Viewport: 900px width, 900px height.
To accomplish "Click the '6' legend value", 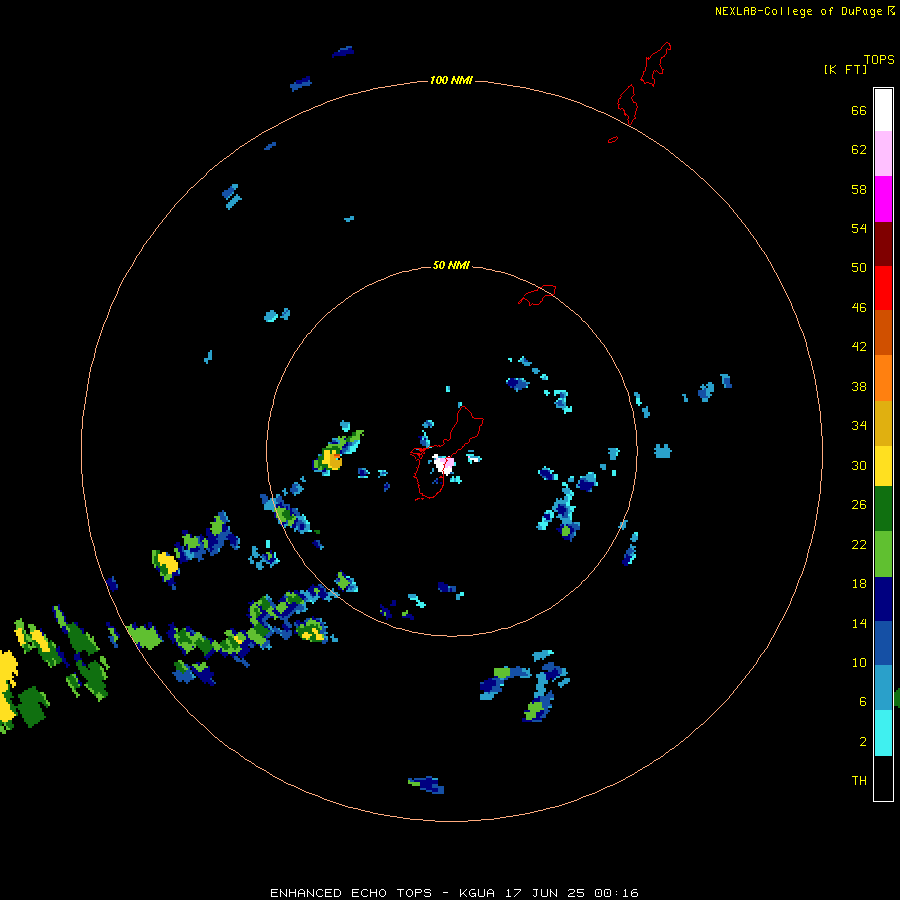I will 863,701.
